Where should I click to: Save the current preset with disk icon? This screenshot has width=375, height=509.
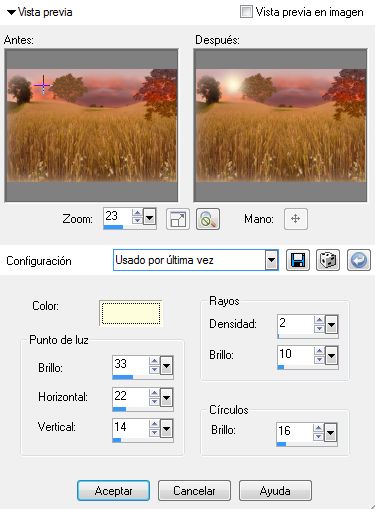pyautogui.click(x=298, y=260)
